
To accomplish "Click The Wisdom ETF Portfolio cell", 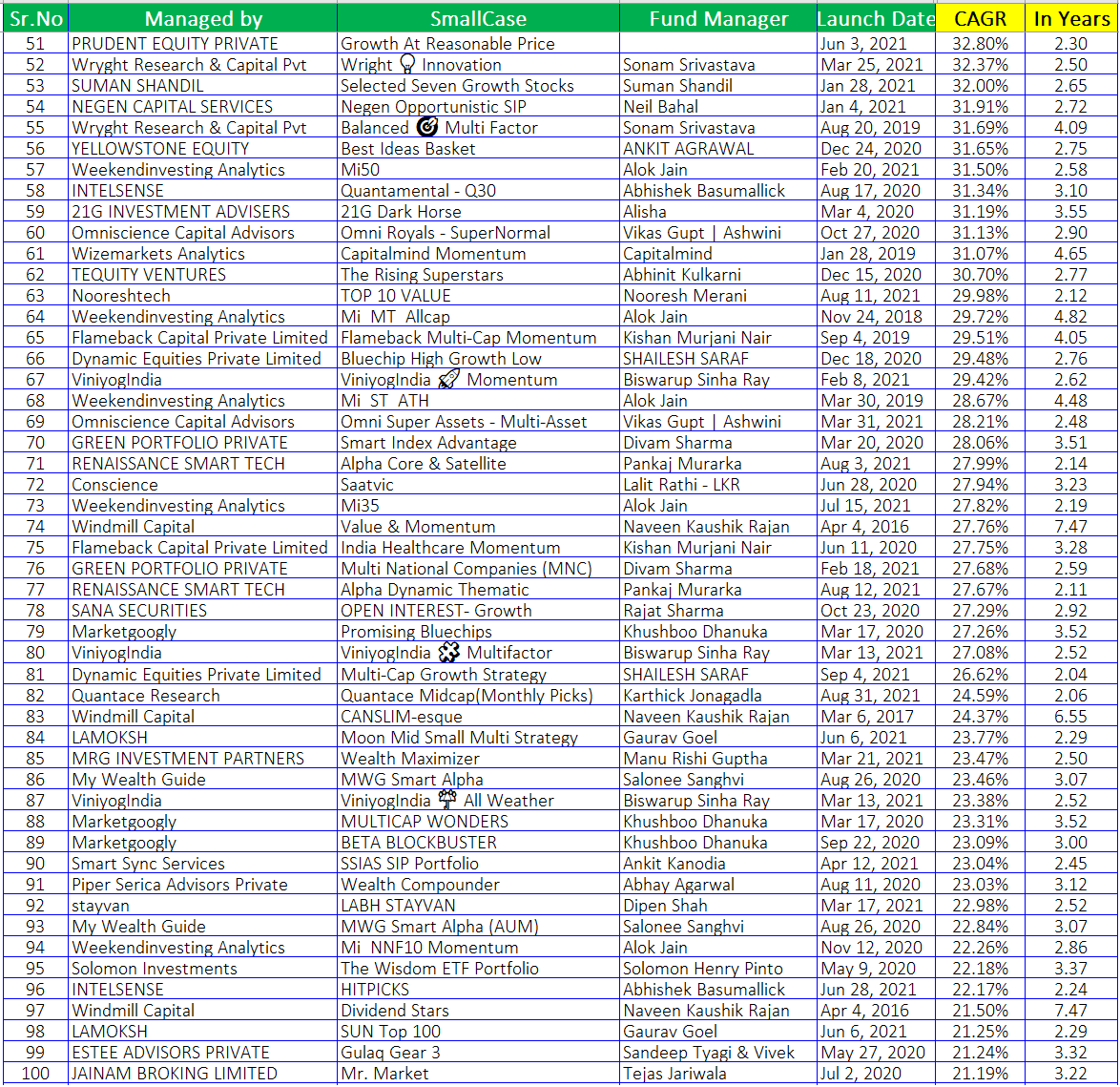I will click(x=478, y=969).
